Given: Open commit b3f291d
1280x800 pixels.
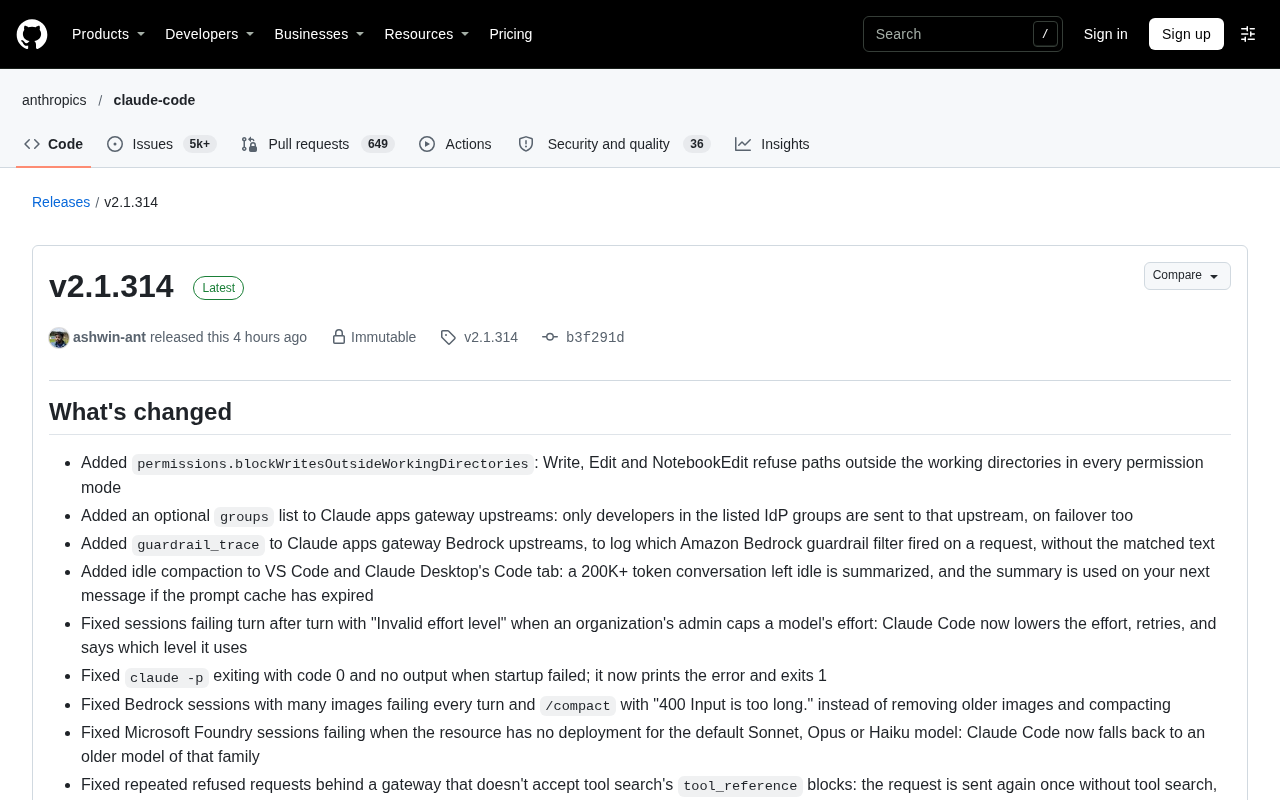Looking at the screenshot, I should pos(595,338).
